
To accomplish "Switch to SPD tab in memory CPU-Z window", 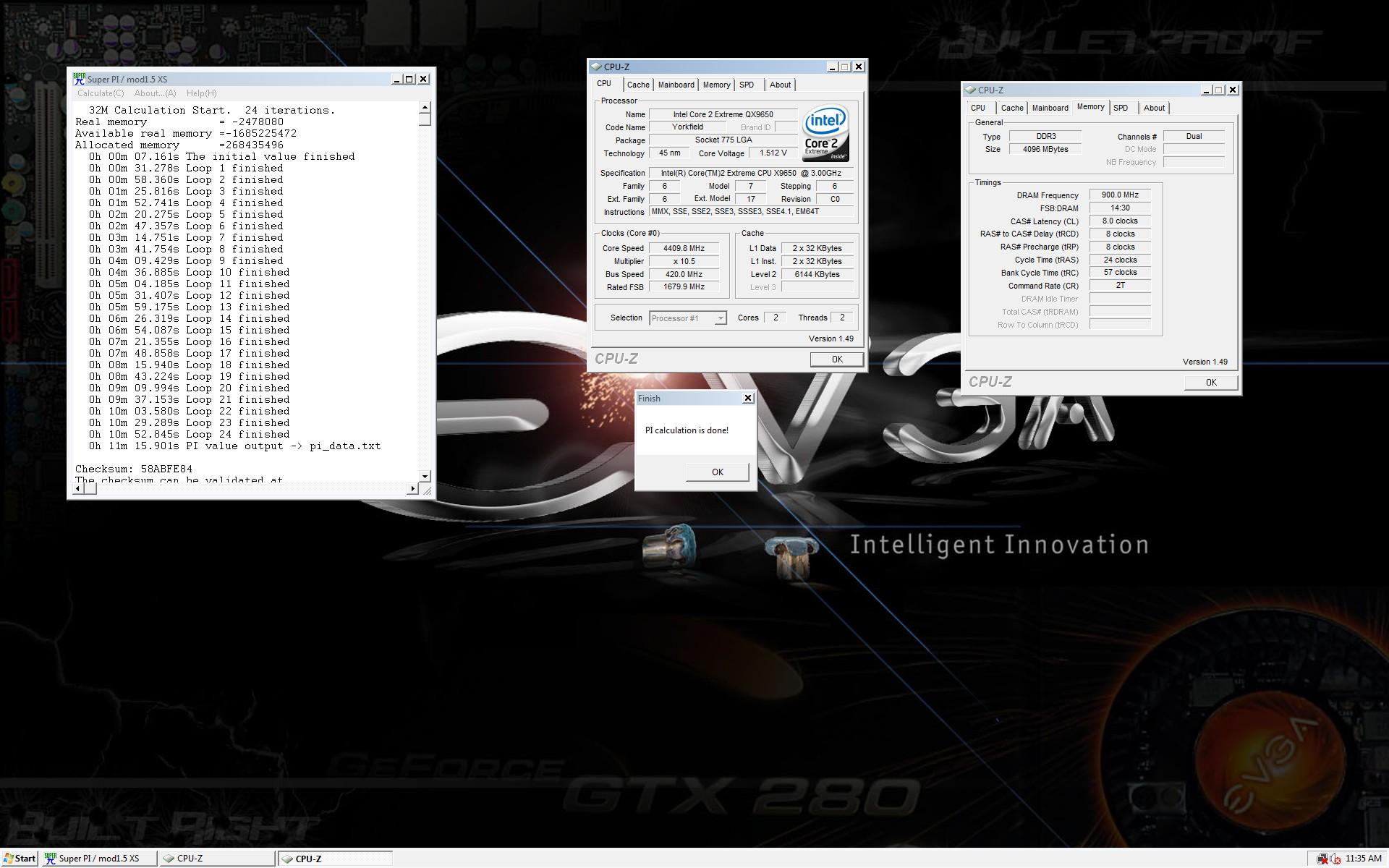I will (1121, 108).
